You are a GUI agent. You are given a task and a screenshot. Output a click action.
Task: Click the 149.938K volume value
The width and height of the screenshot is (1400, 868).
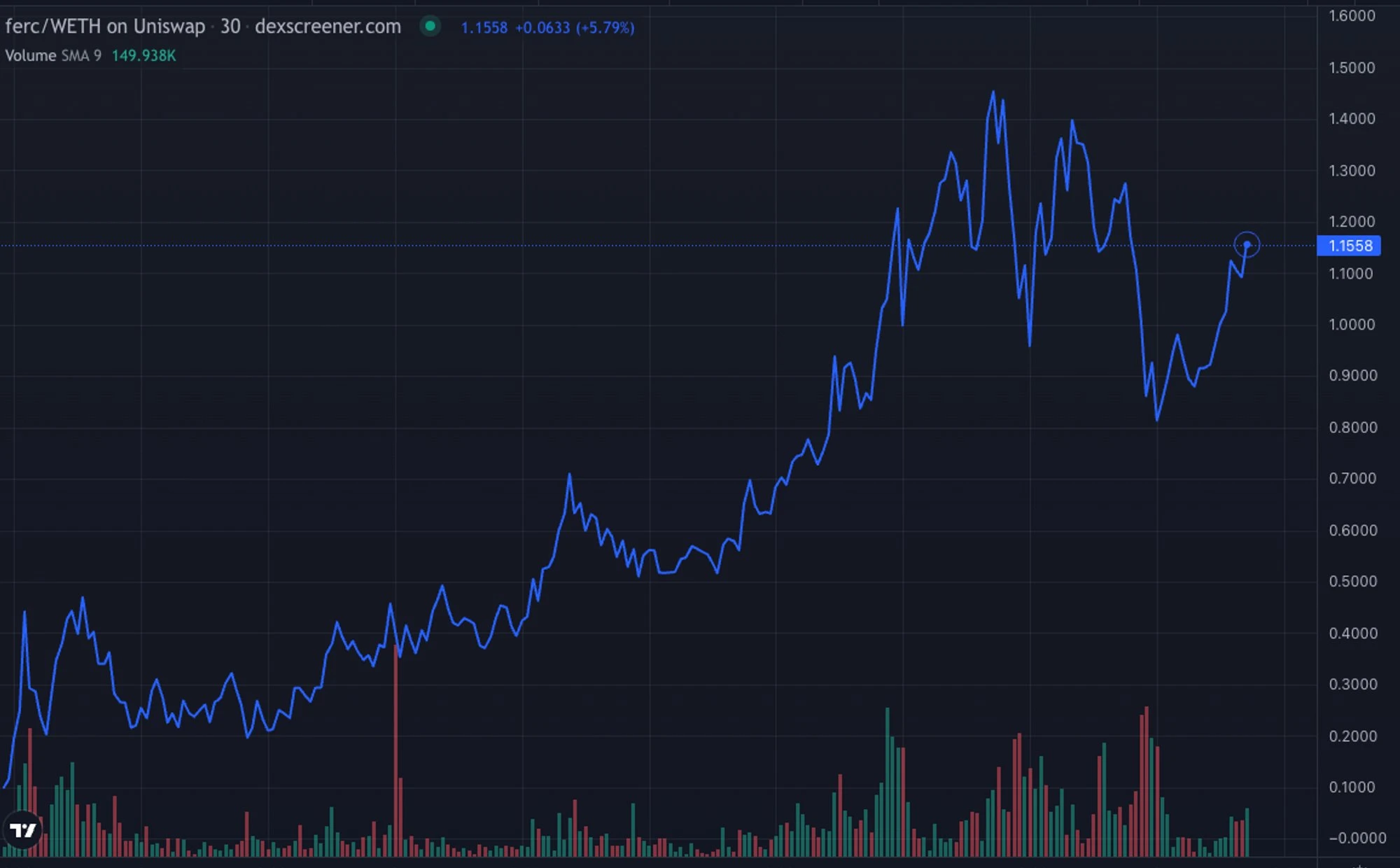point(143,55)
